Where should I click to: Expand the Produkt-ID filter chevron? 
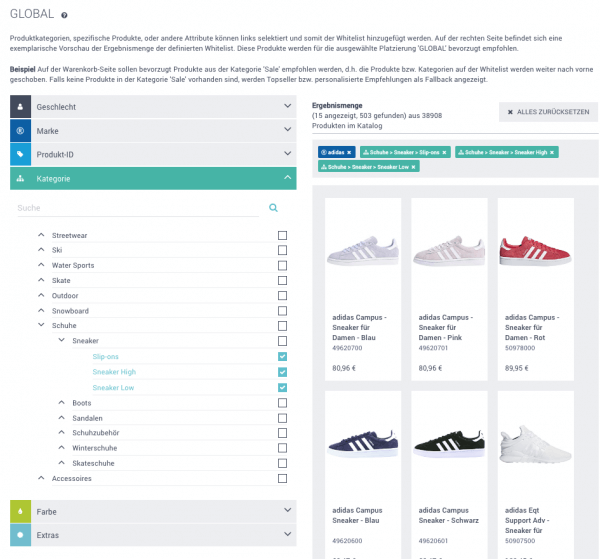click(287, 153)
